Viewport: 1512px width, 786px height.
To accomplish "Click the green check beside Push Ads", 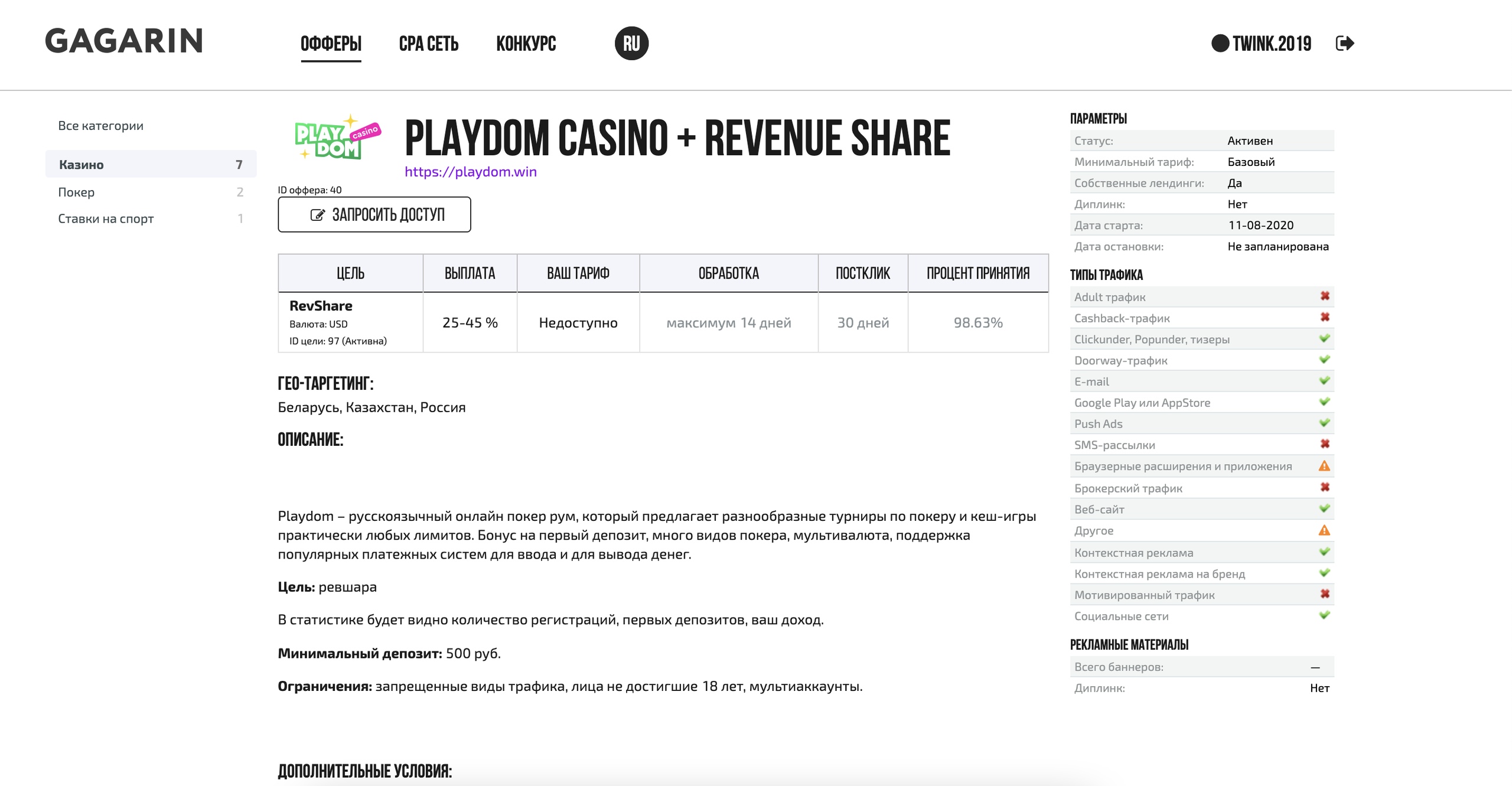I will [x=1325, y=423].
